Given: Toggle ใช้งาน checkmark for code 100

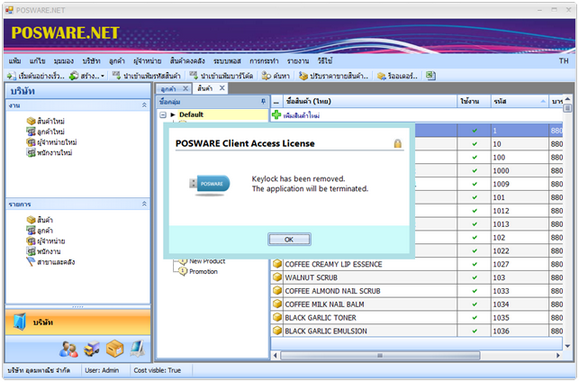Looking at the screenshot, I should tap(474, 157).
